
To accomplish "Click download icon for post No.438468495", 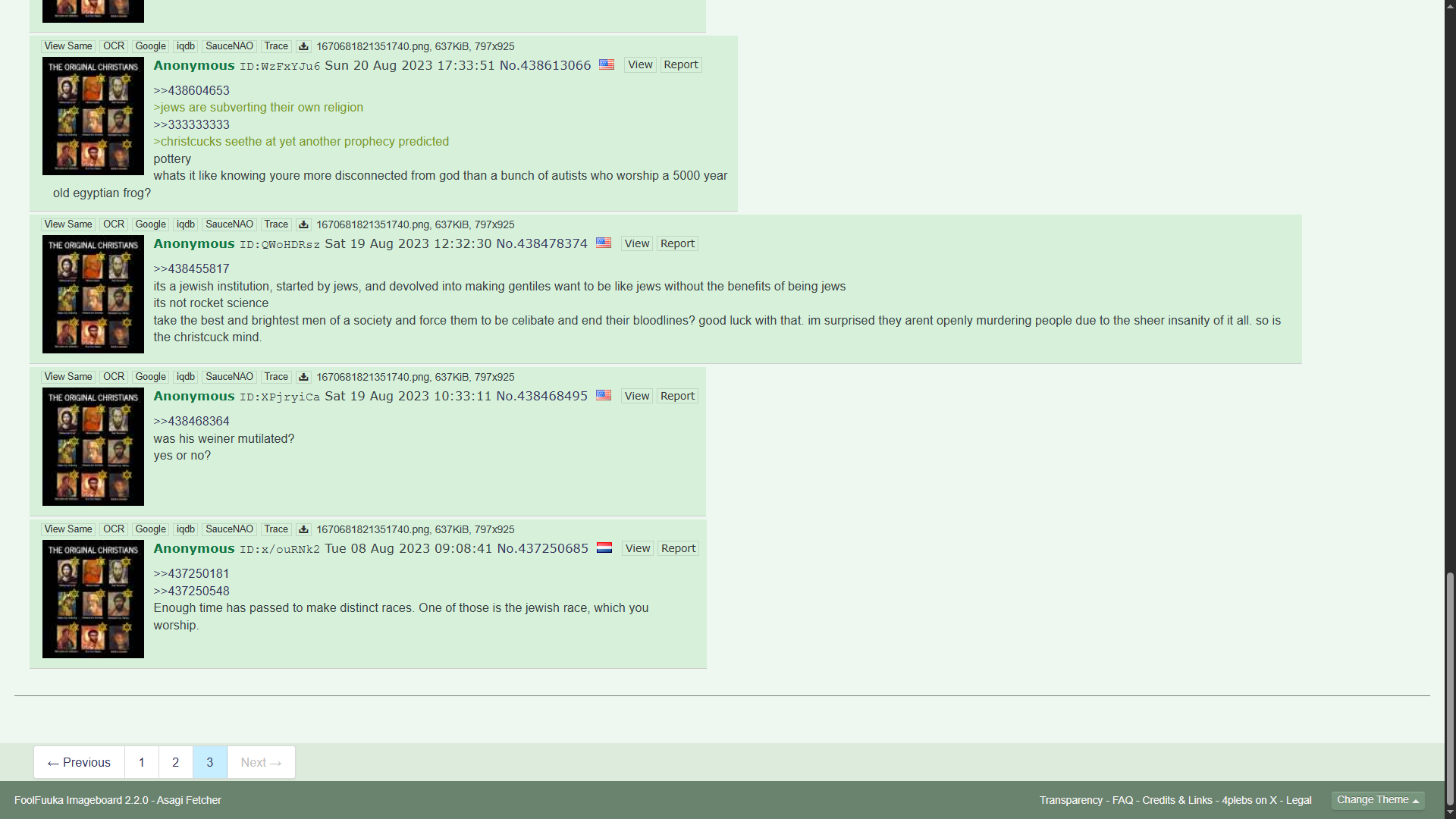I will tap(303, 377).
